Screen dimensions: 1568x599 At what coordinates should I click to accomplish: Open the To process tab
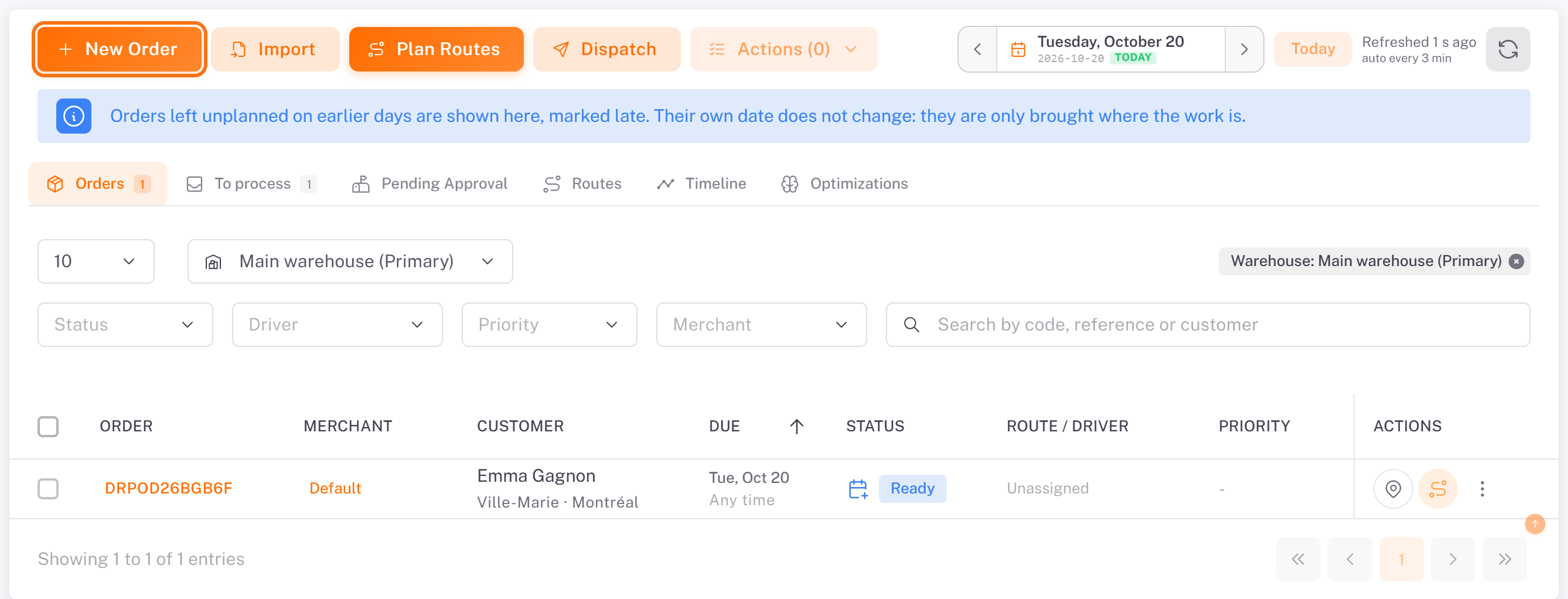[252, 183]
